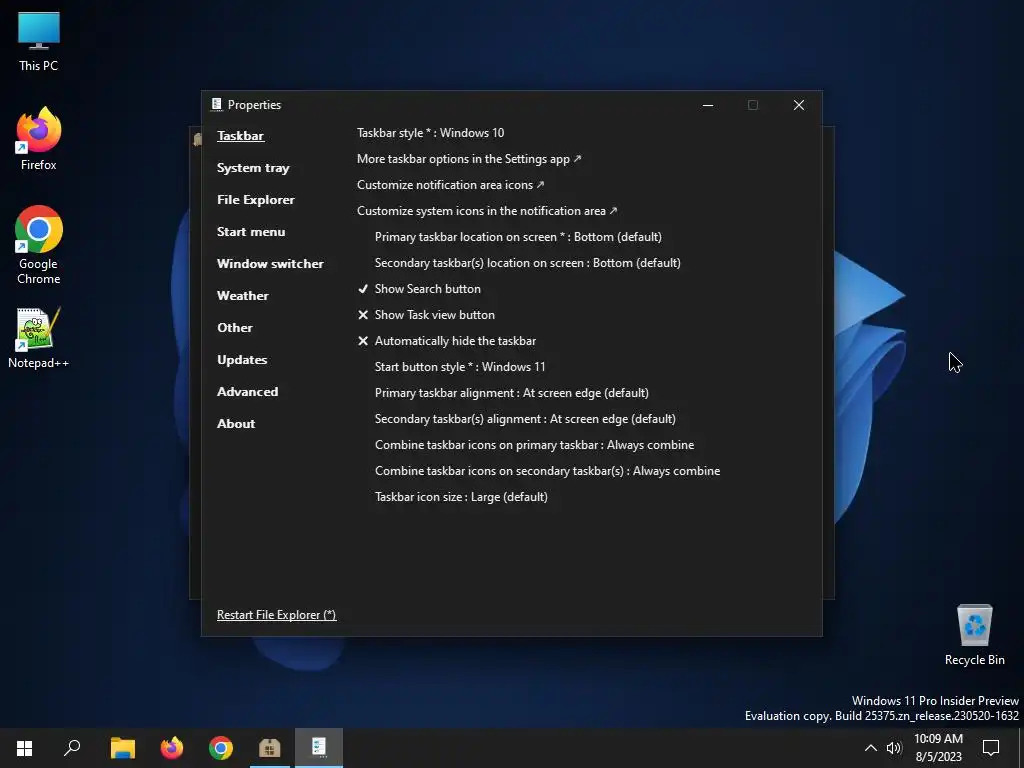1024x768 pixels.
Task: Open the notification center icon
Action: click(991, 748)
